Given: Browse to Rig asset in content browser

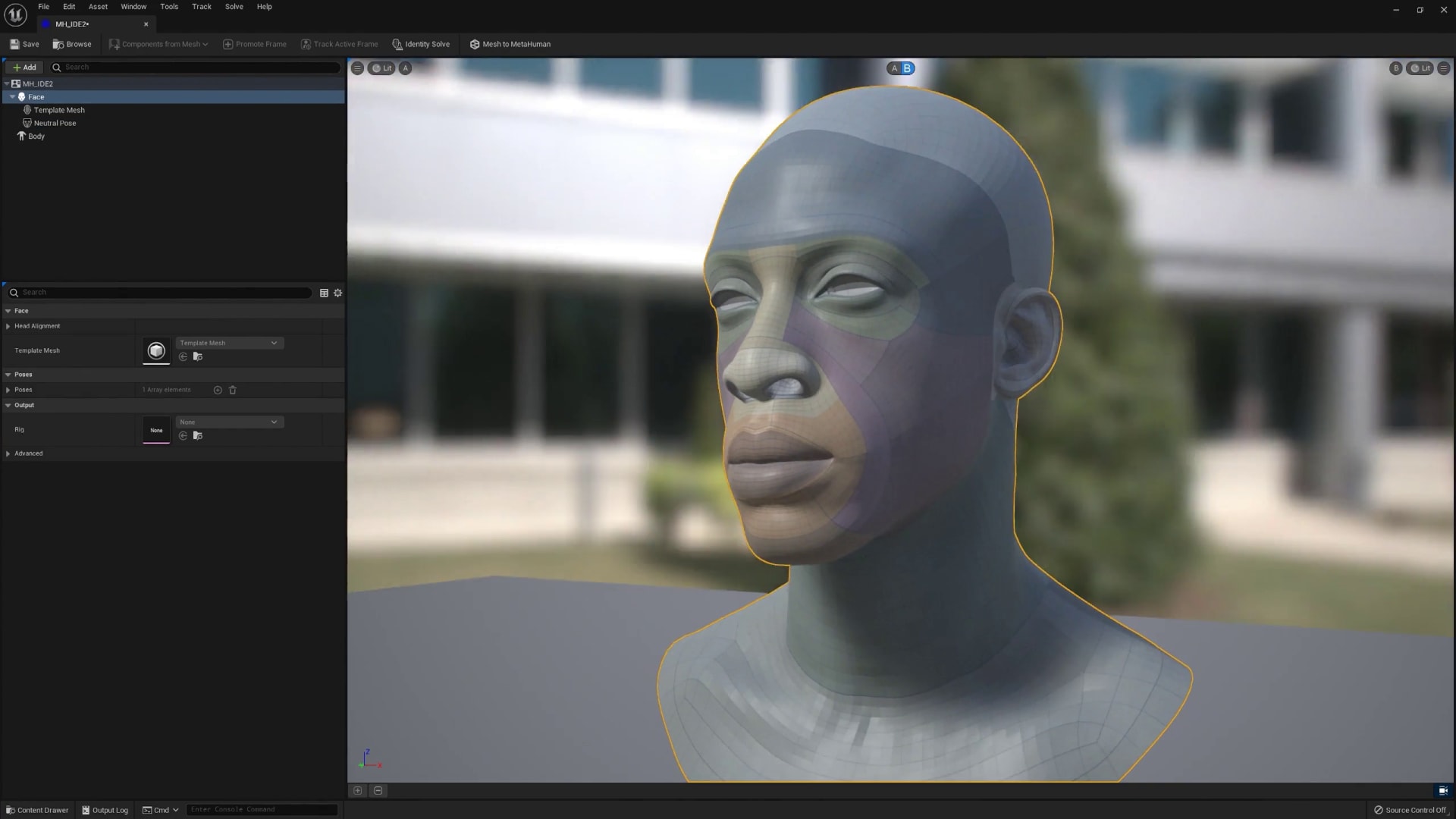Looking at the screenshot, I should pyautogui.click(x=198, y=436).
